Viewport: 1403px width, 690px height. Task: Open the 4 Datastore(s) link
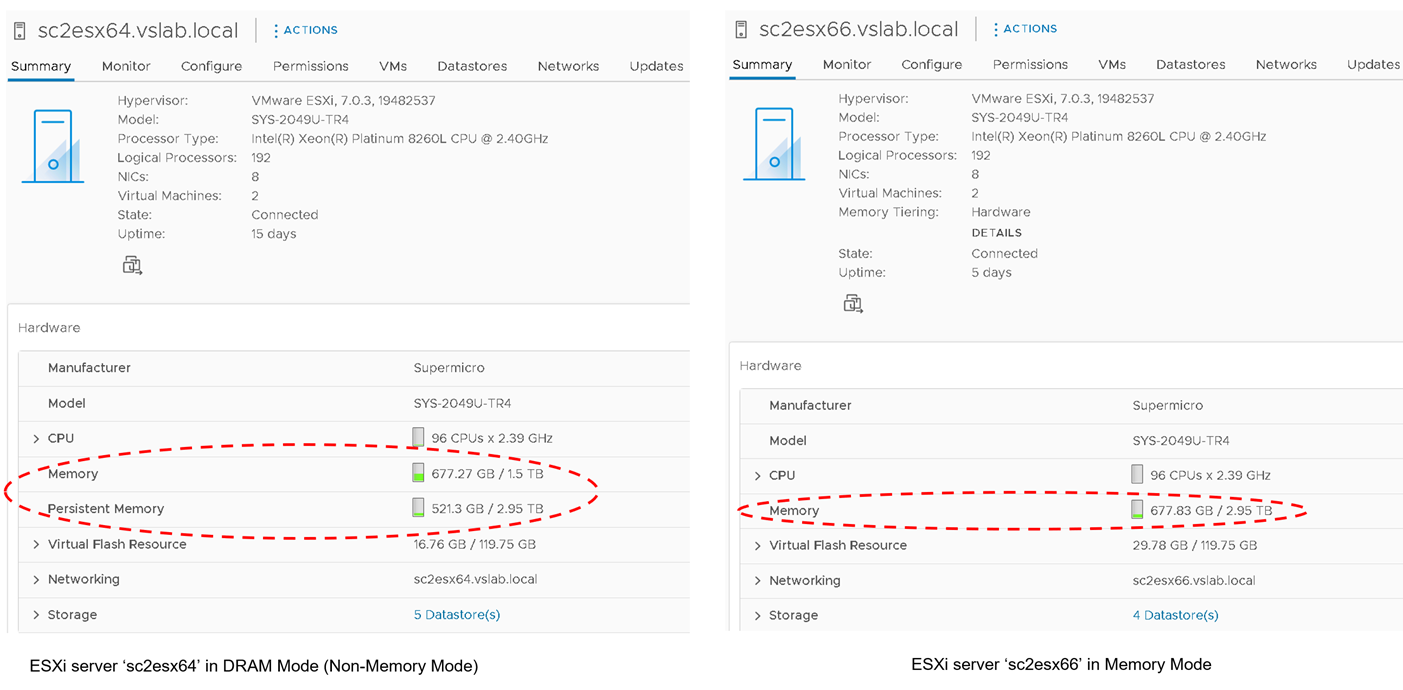1176,616
